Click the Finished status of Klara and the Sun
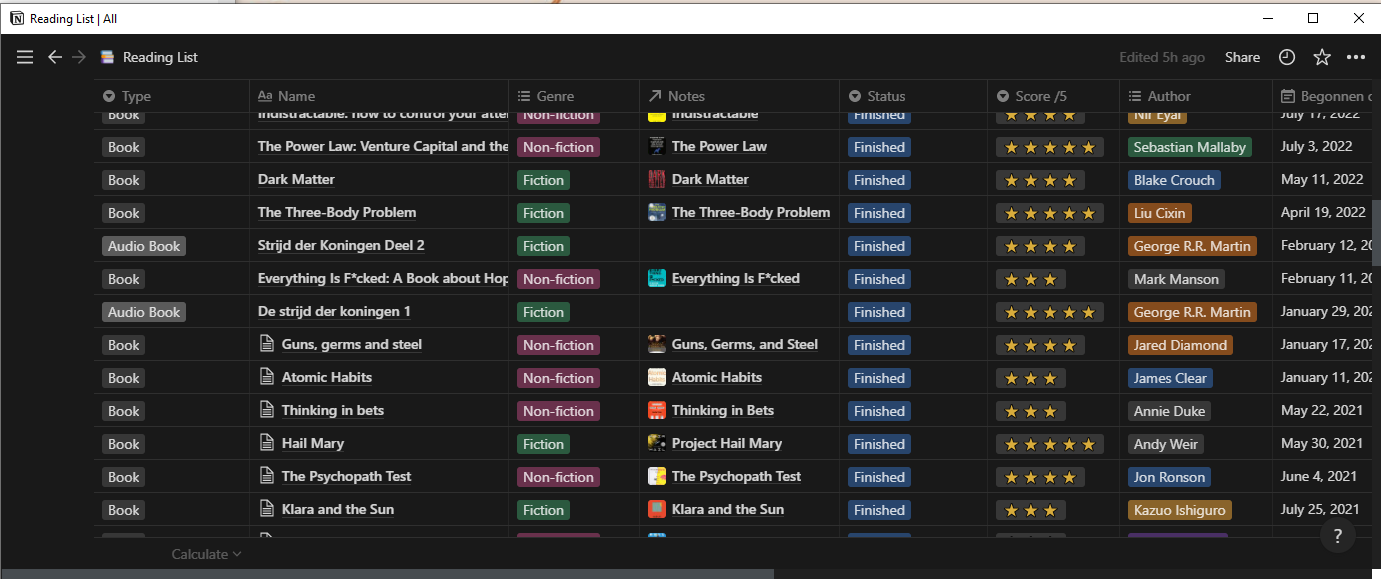The width and height of the screenshot is (1381, 579). tap(879, 510)
